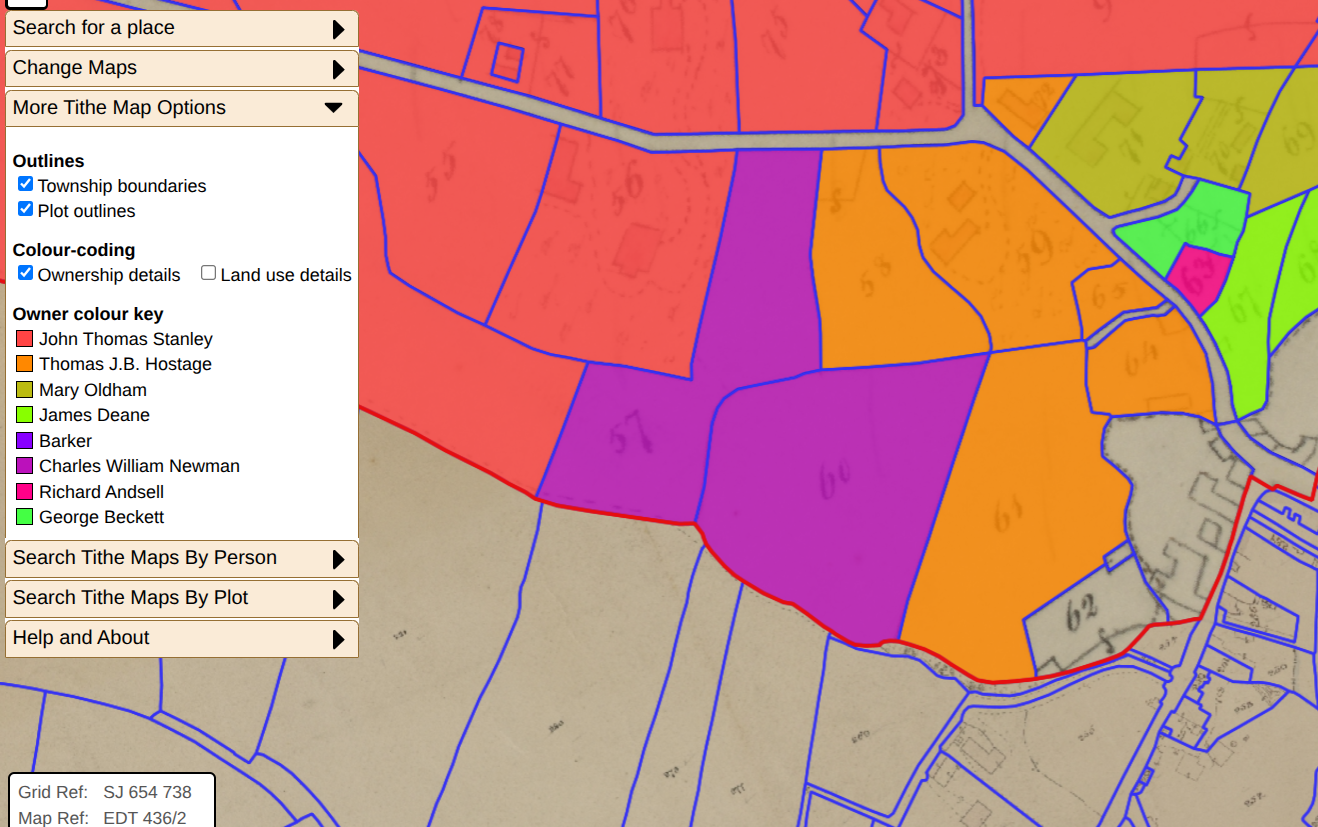Click the 'James Deane' owner name
This screenshot has width=1318, height=827.
tap(94, 415)
